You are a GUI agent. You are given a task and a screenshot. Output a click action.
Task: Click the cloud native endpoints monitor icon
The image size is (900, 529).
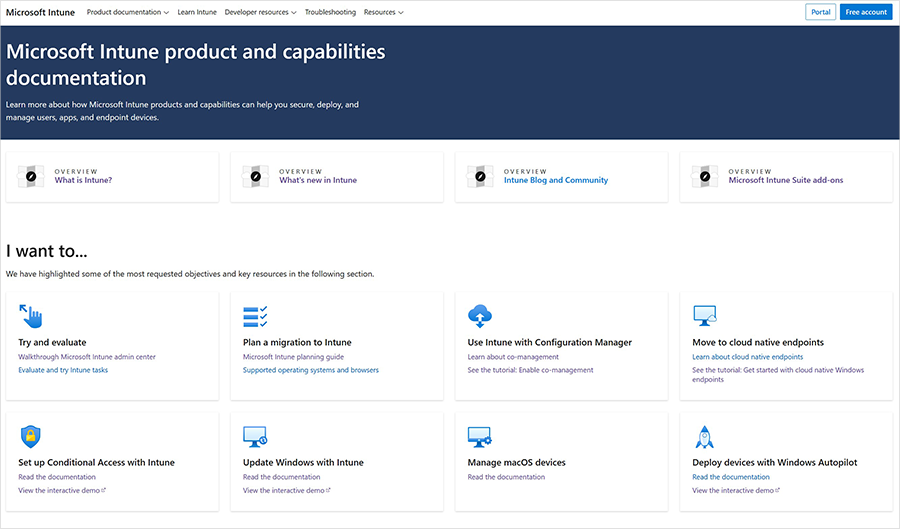coord(705,316)
